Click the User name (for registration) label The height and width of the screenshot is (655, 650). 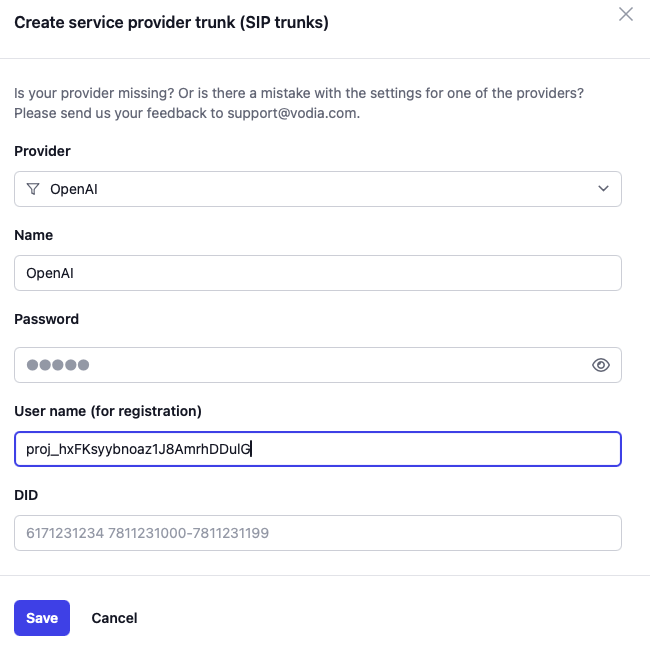click(108, 411)
